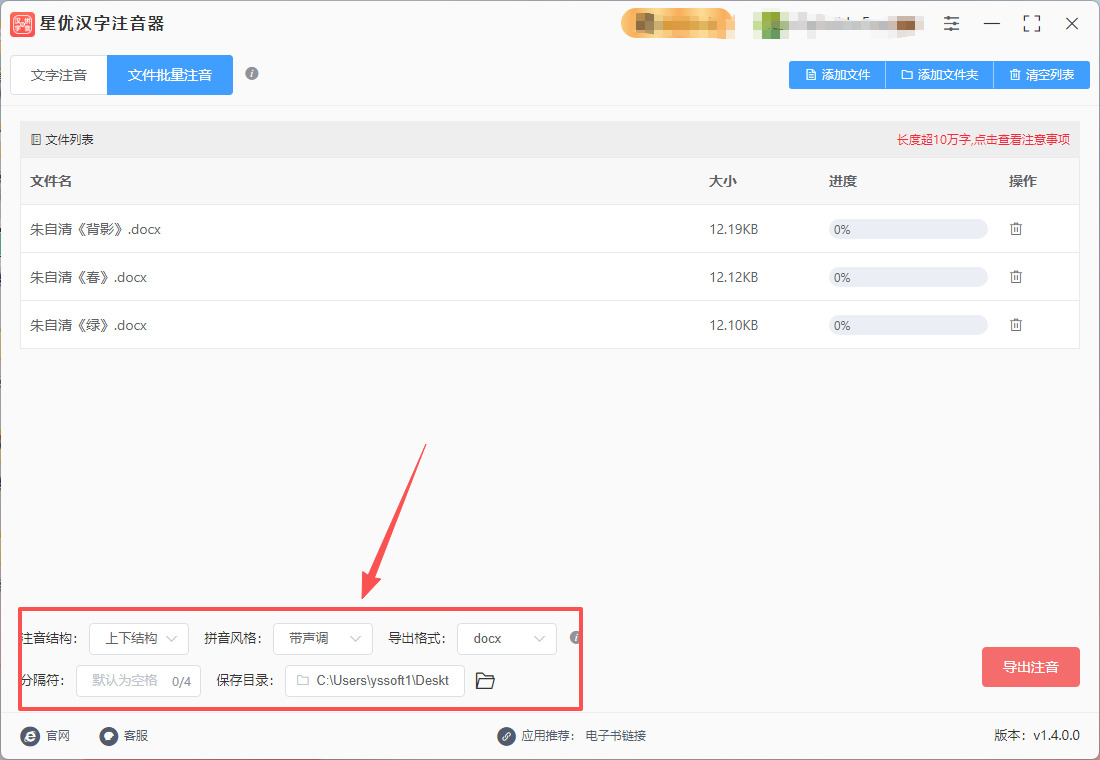
Task: Click the 文件列表 panel icon
Action: tap(37, 139)
